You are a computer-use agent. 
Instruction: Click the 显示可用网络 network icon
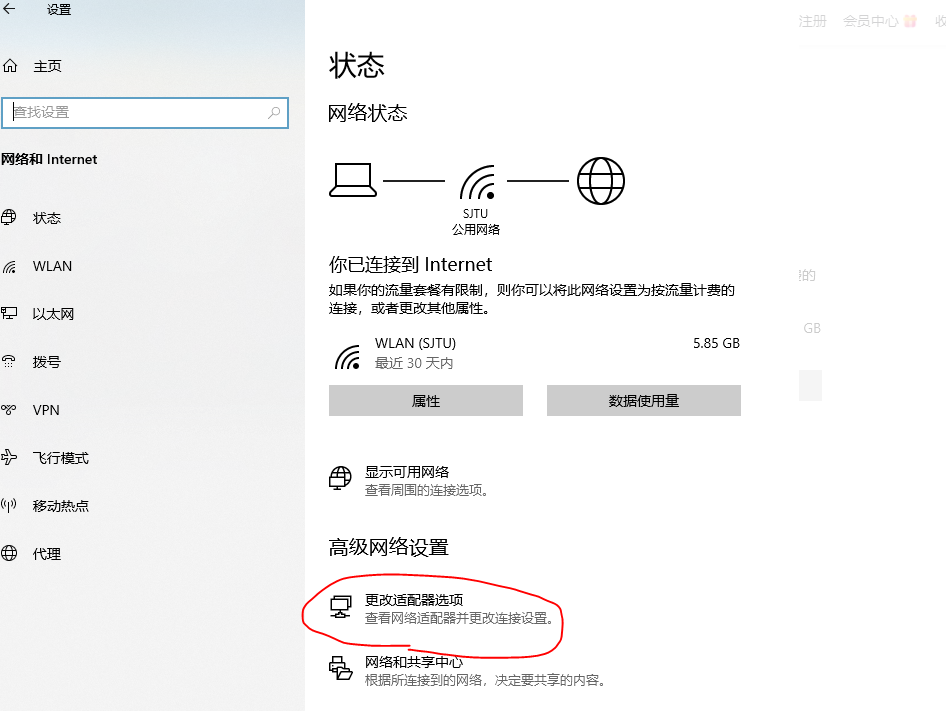tap(341, 478)
